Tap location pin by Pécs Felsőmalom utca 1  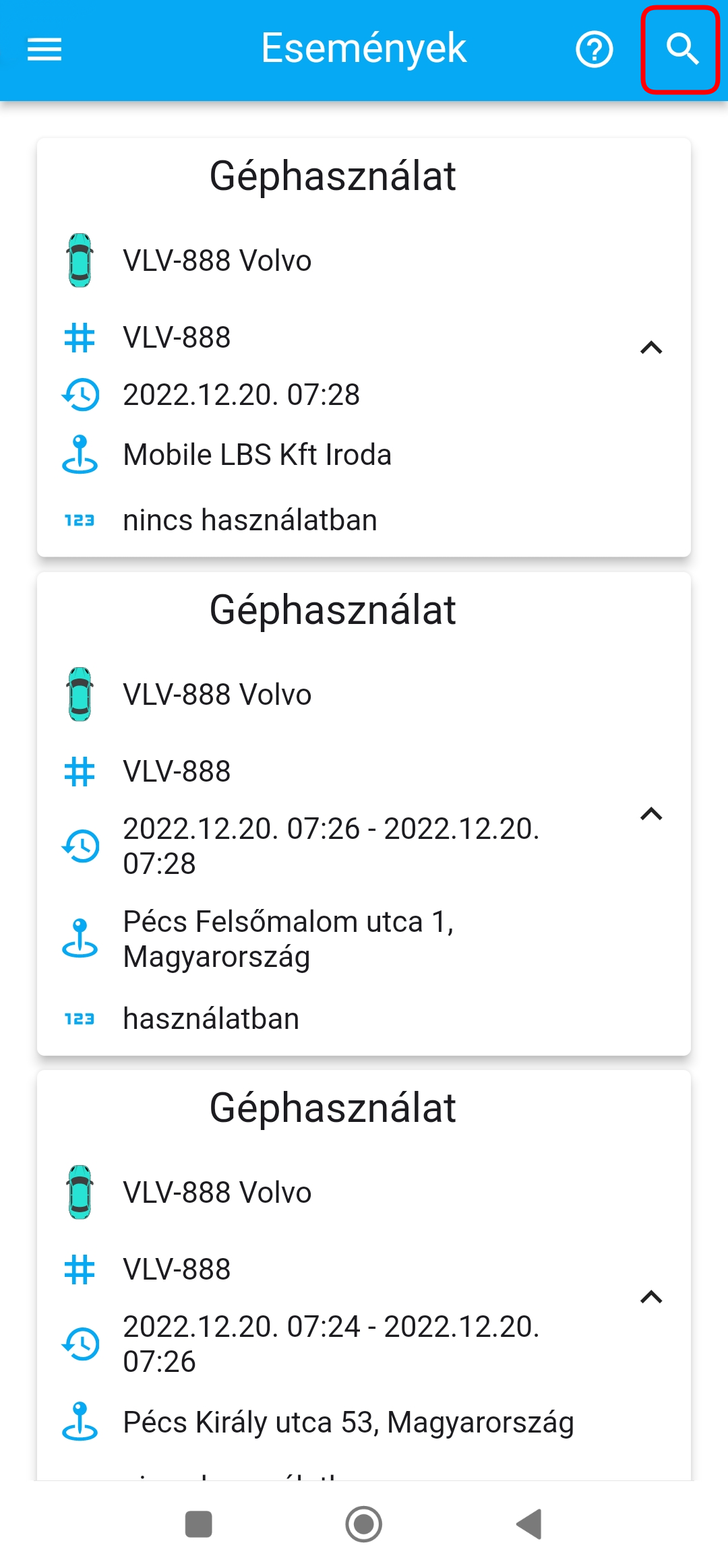(80, 939)
